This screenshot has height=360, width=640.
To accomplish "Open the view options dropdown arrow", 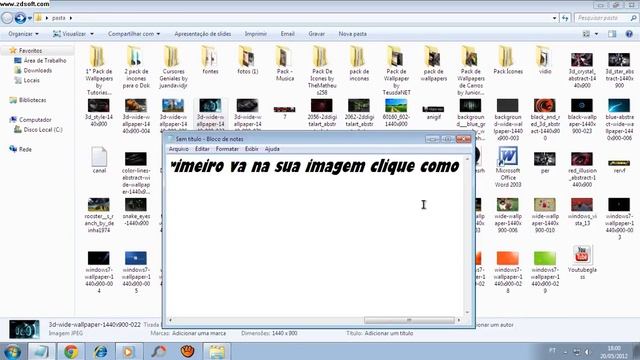I will 596,34.
